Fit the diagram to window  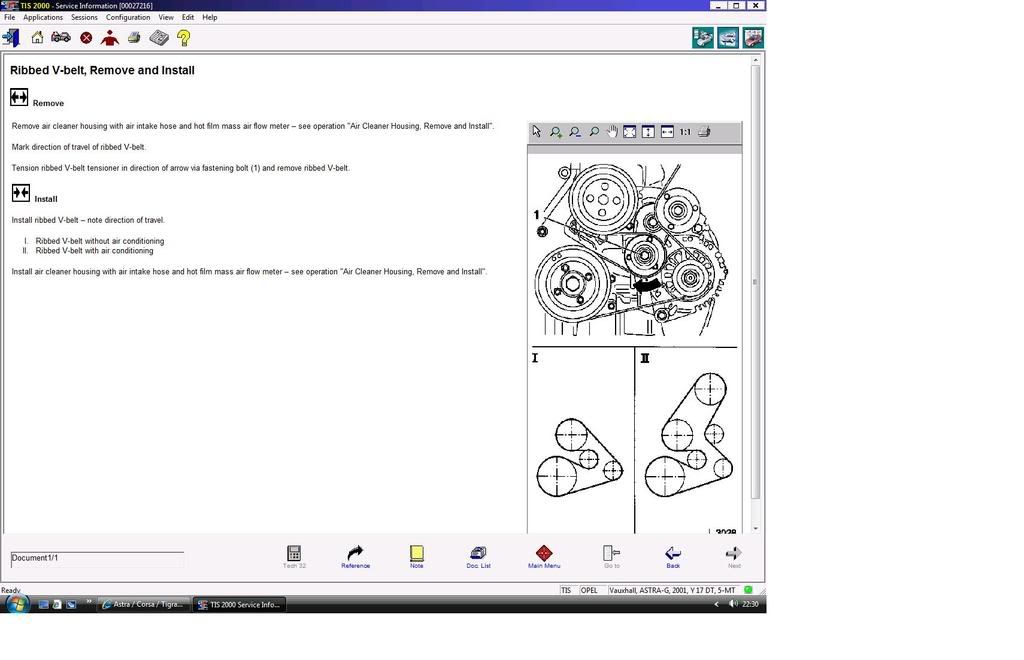(x=630, y=132)
